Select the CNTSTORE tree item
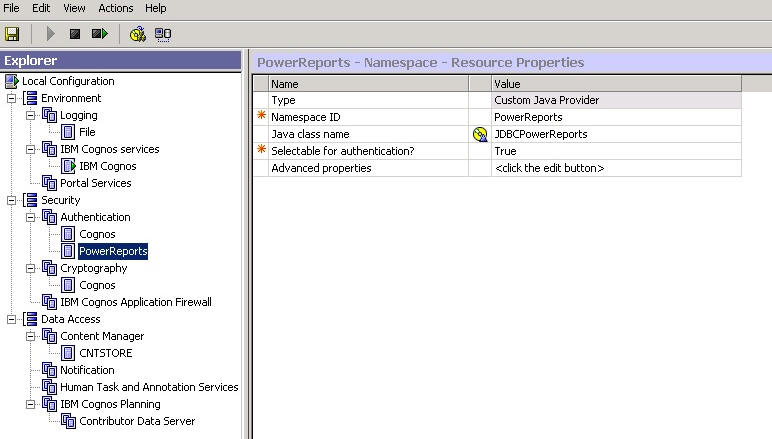The height and width of the screenshot is (439, 772). tap(106, 353)
